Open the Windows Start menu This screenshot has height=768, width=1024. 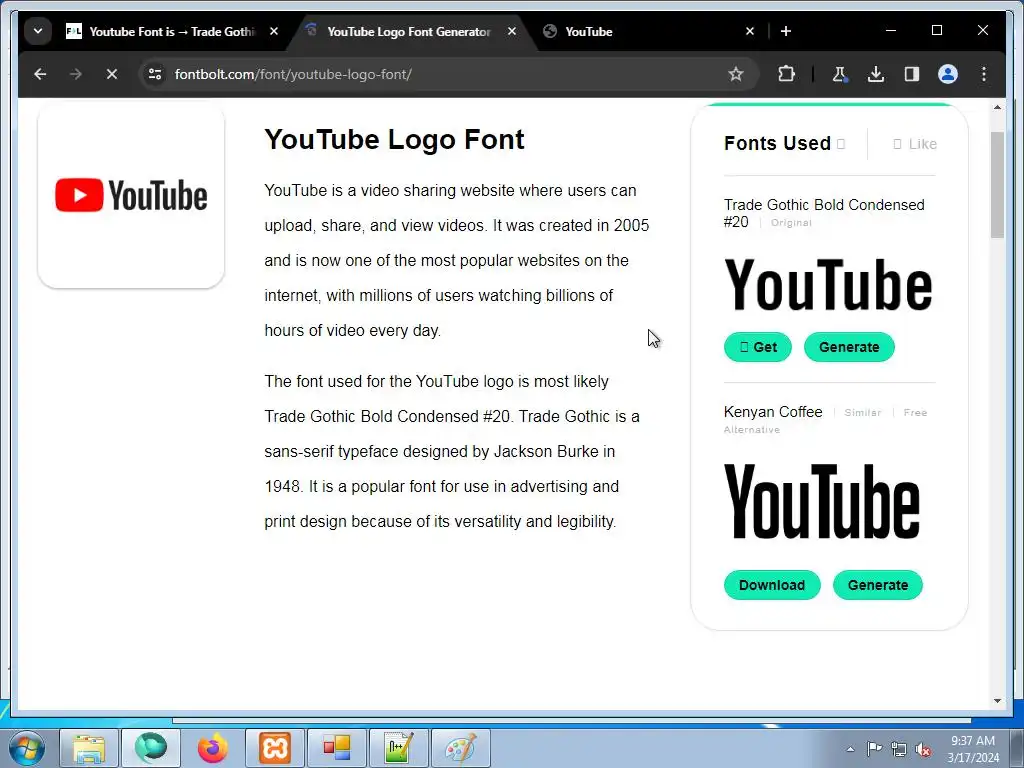[x=26, y=748]
